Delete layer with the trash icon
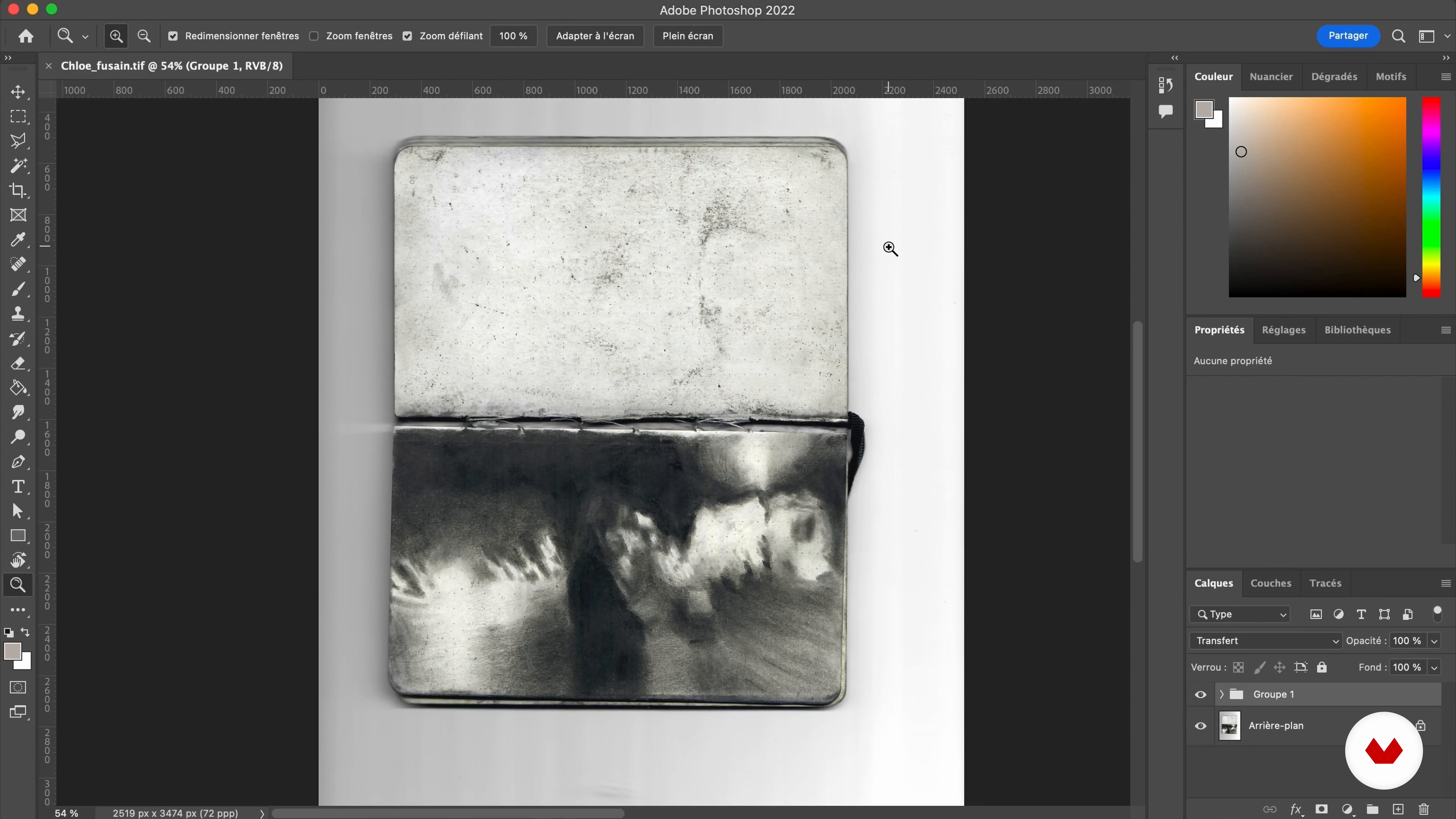The height and width of the screenshot is (819, 1456). (1424, 810)
